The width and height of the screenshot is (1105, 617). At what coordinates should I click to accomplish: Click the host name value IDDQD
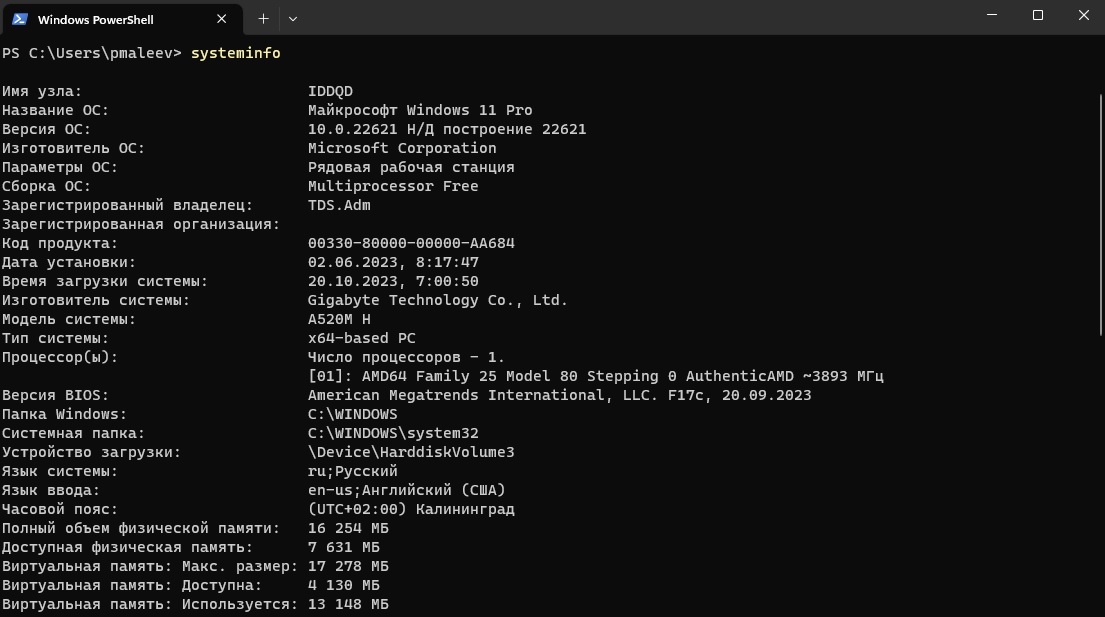point(330,91)
